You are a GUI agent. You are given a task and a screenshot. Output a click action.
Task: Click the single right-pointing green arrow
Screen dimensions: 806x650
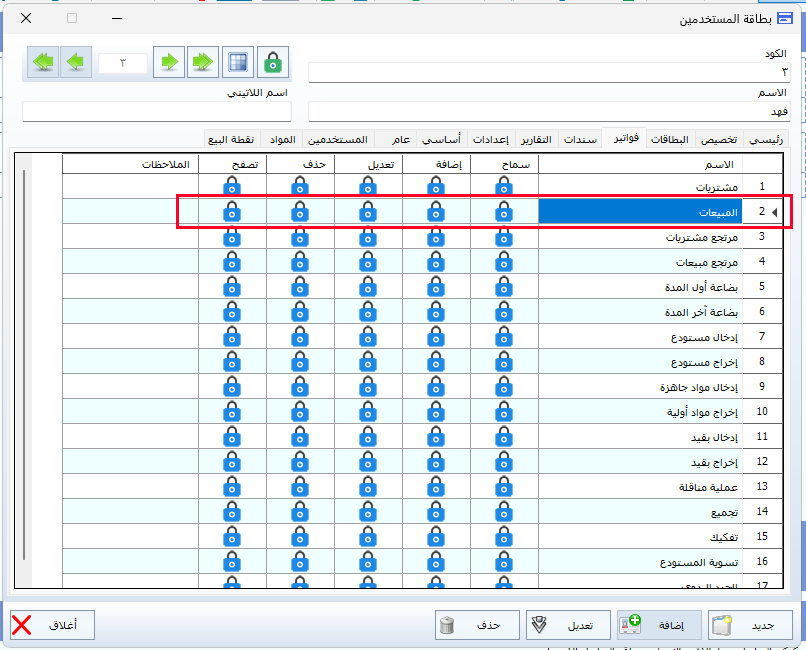coord(169,62)
